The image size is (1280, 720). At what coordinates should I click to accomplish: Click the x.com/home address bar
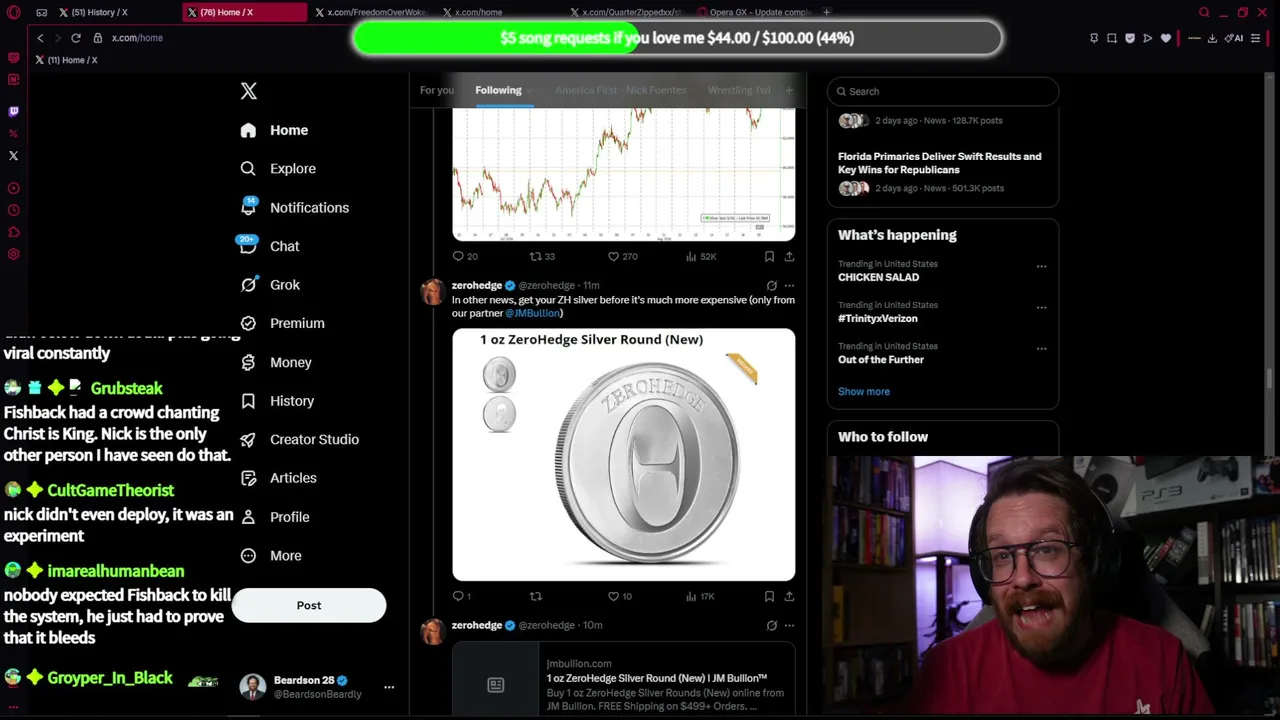(x=137, y=38)
